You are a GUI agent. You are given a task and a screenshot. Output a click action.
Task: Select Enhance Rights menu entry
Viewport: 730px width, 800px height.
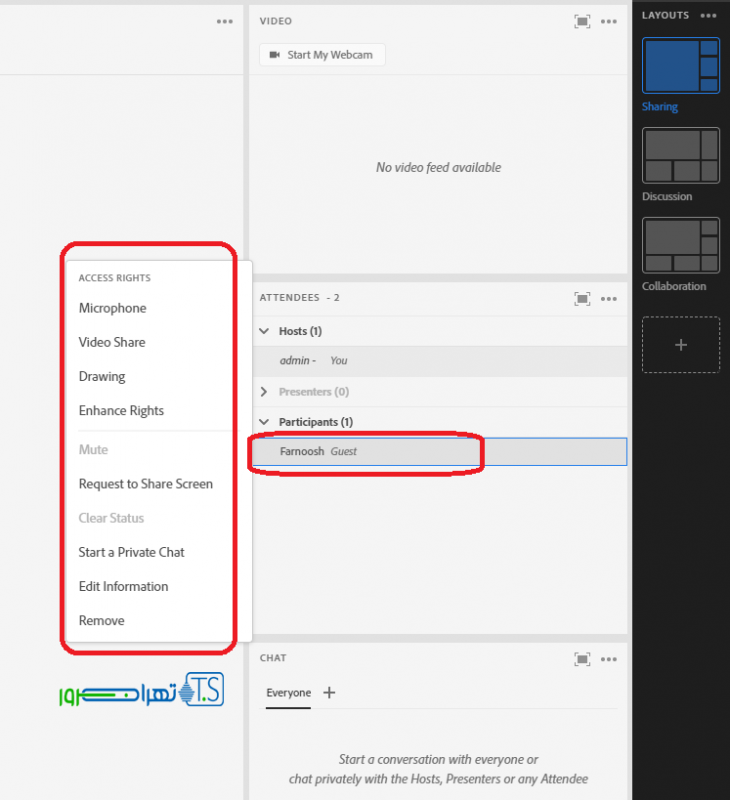tap(121, 411)
